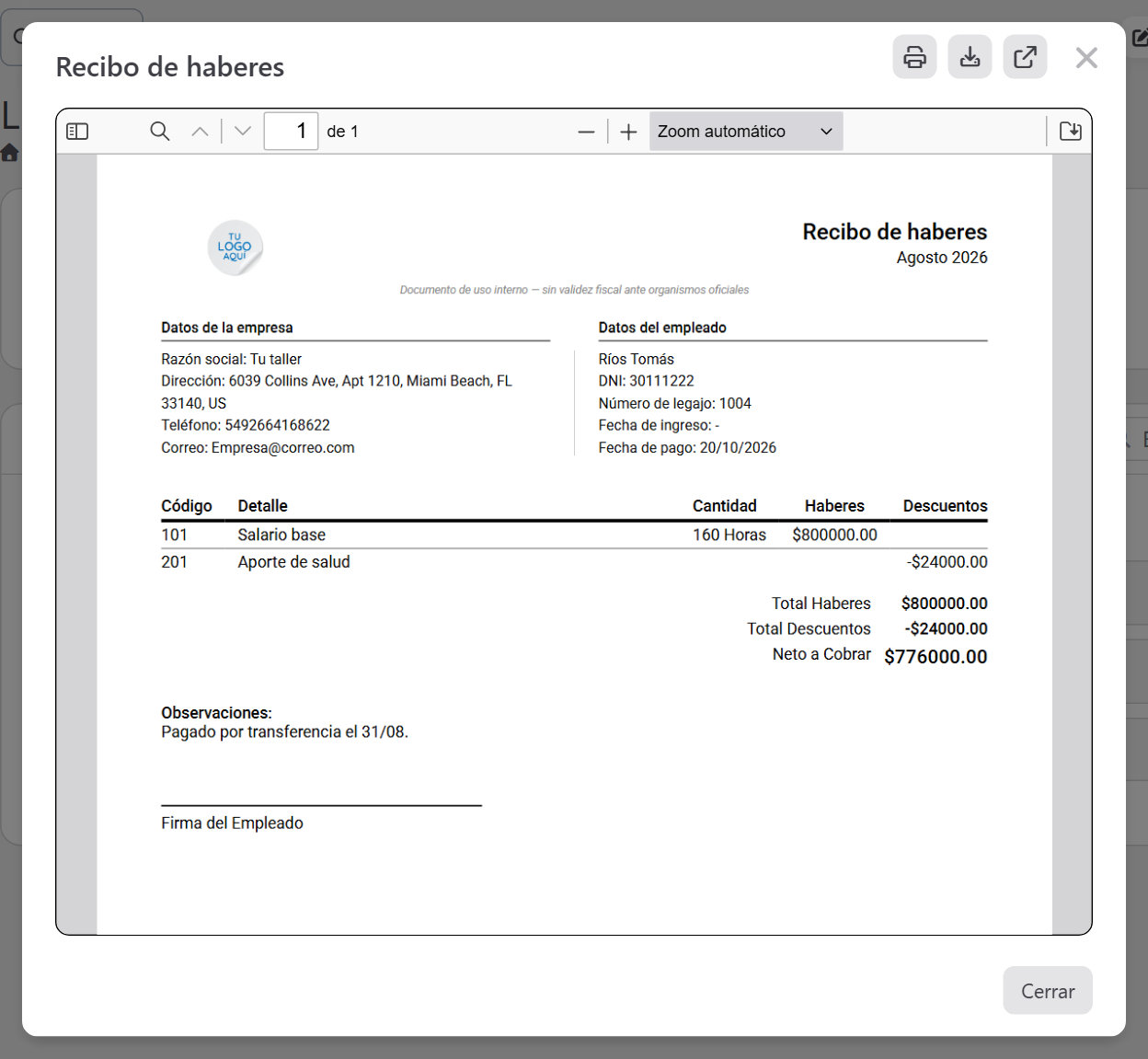Click the 'Firma del Empleado' label
1148x1059 pixels.
(232, 823)
